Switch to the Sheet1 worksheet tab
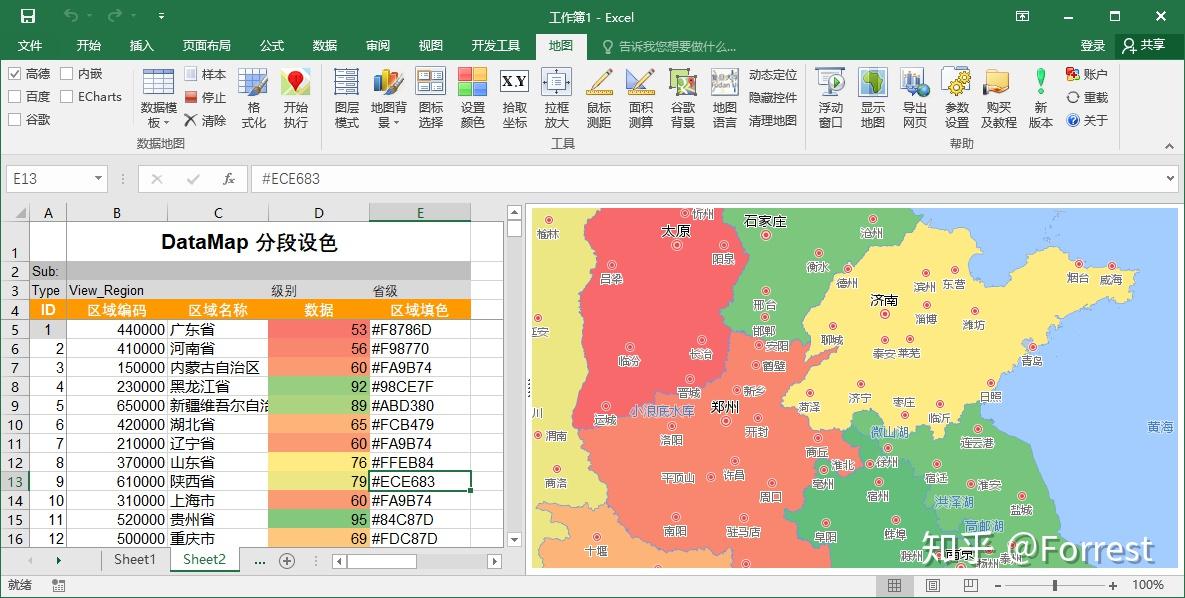Image resolution: width=1185 pixels, height=598 pixels. pos(135,559)
